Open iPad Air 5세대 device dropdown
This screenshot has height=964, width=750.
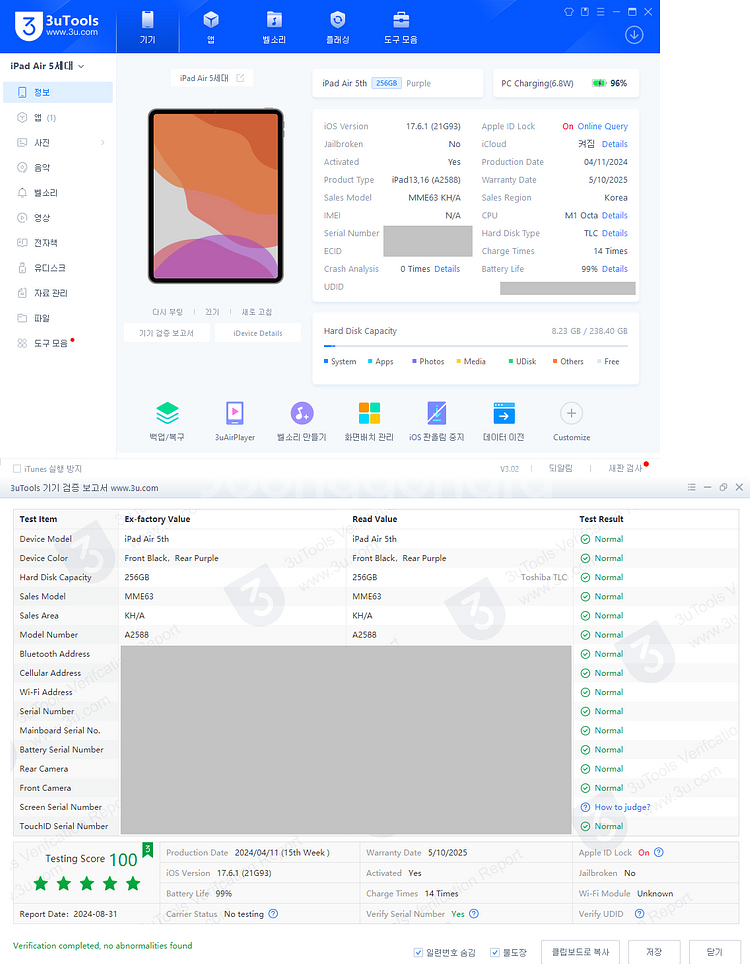click(47, 66)
